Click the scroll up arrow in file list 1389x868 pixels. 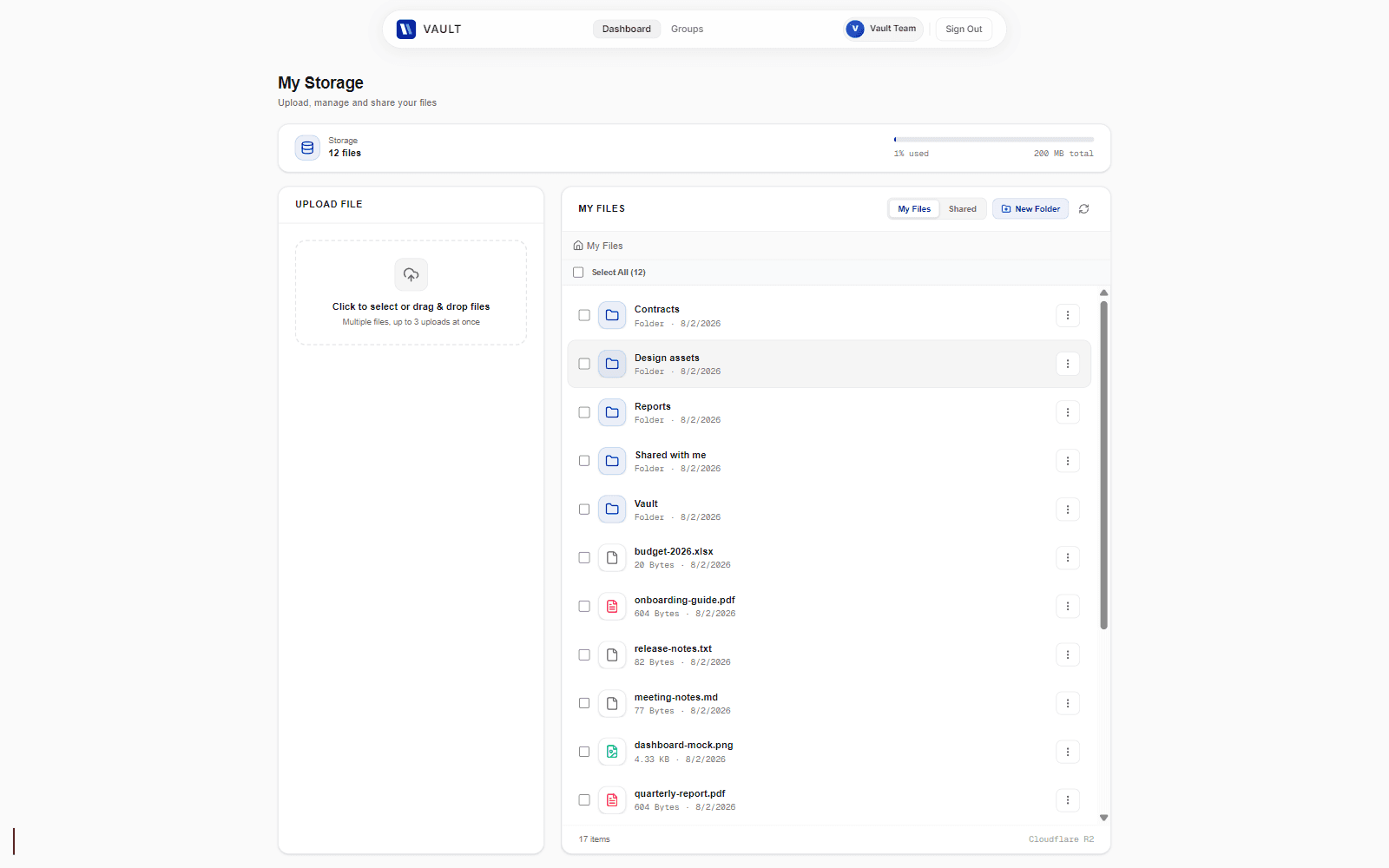(1104, 293)
